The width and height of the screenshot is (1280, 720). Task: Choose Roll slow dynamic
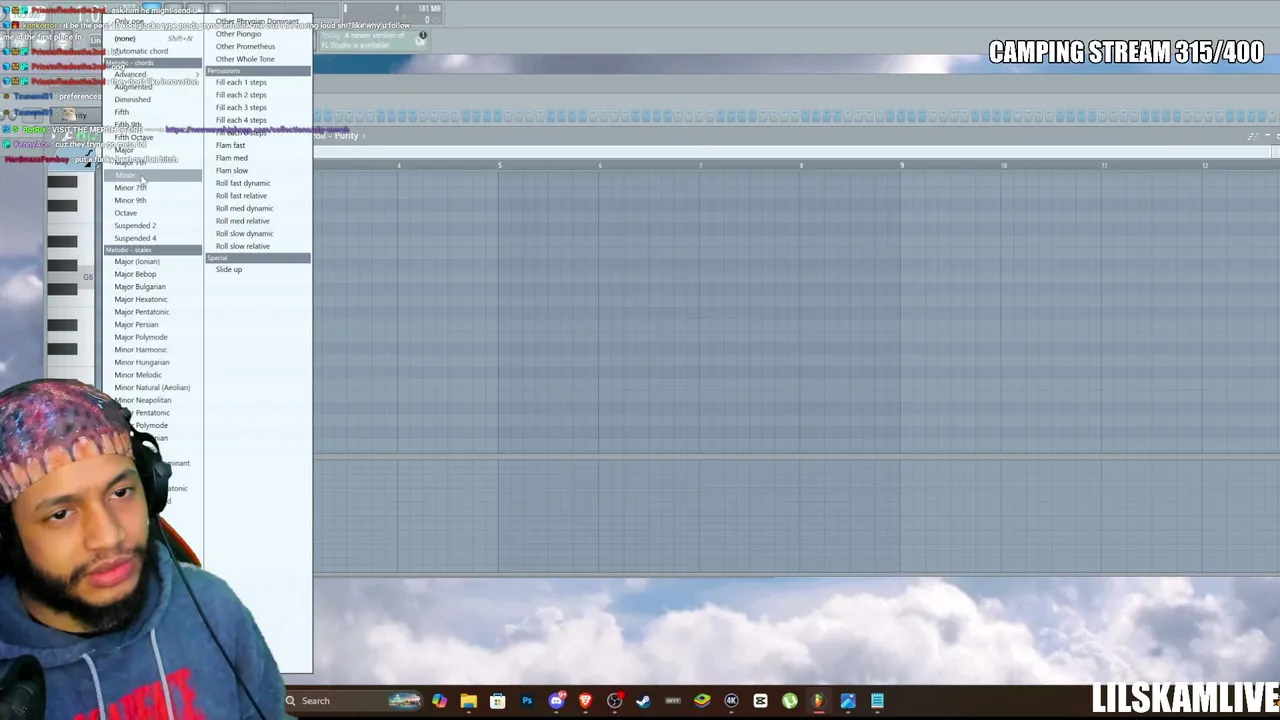(x=258, y=233)
